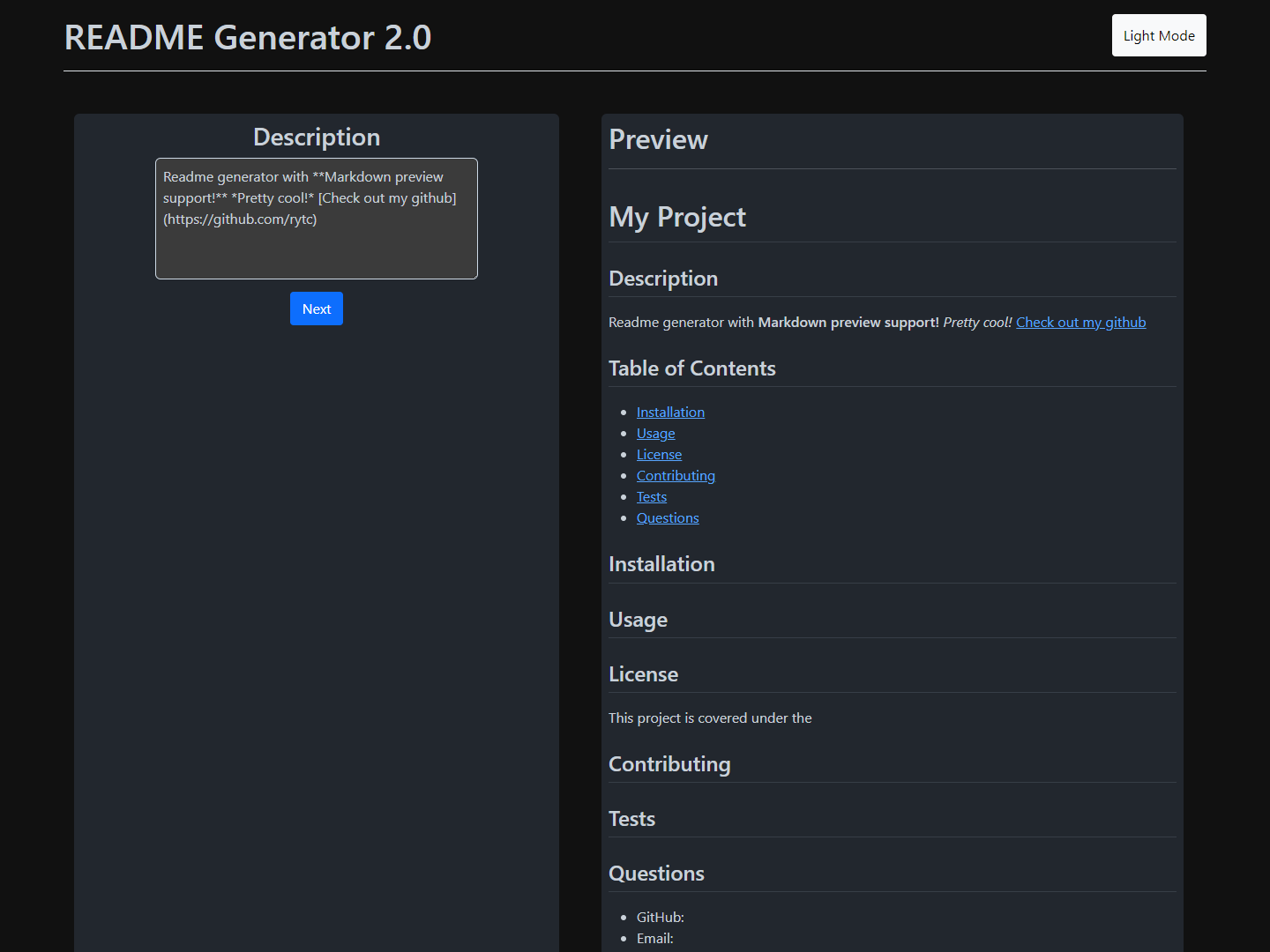Focus the Description text area

pos(316,219)
